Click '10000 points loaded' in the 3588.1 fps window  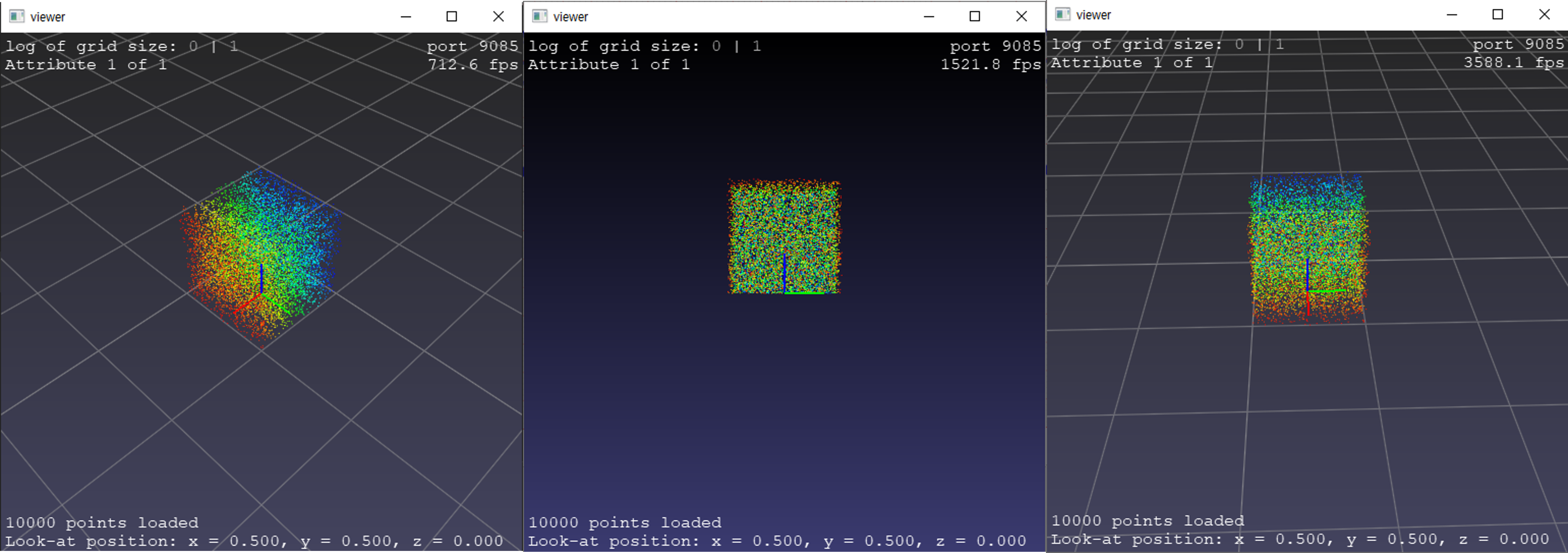click(x=1147, y=521)
